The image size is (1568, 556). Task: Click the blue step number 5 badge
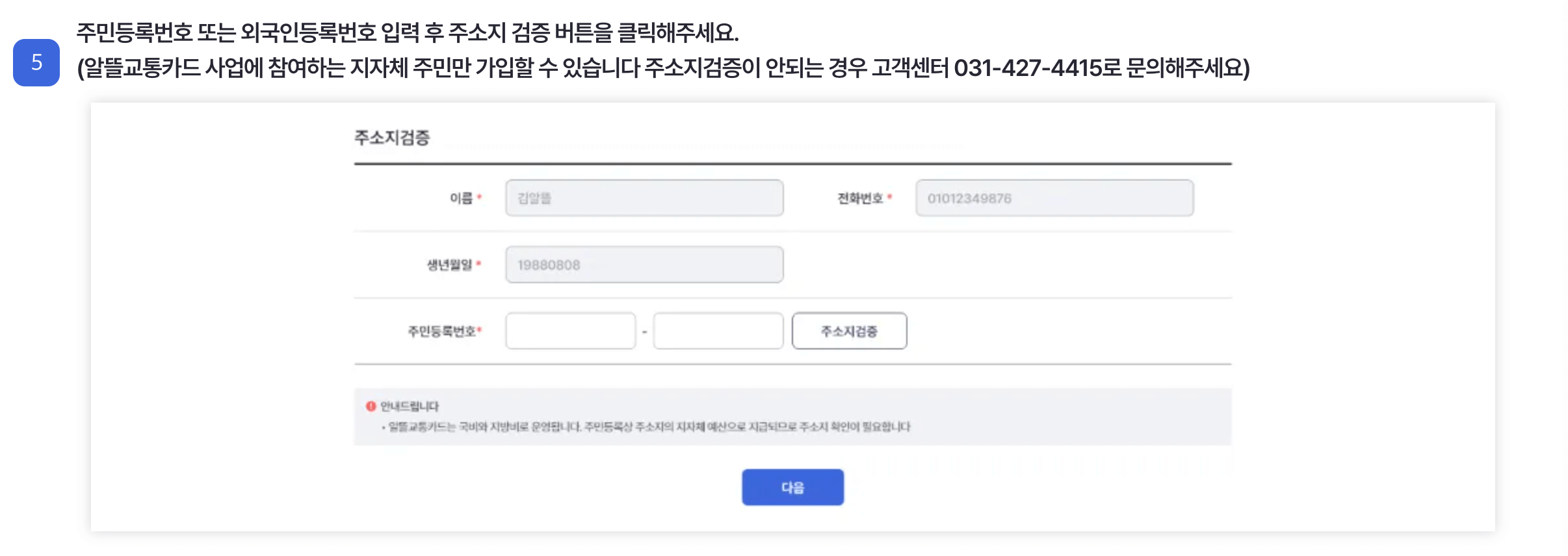[37, 64]
